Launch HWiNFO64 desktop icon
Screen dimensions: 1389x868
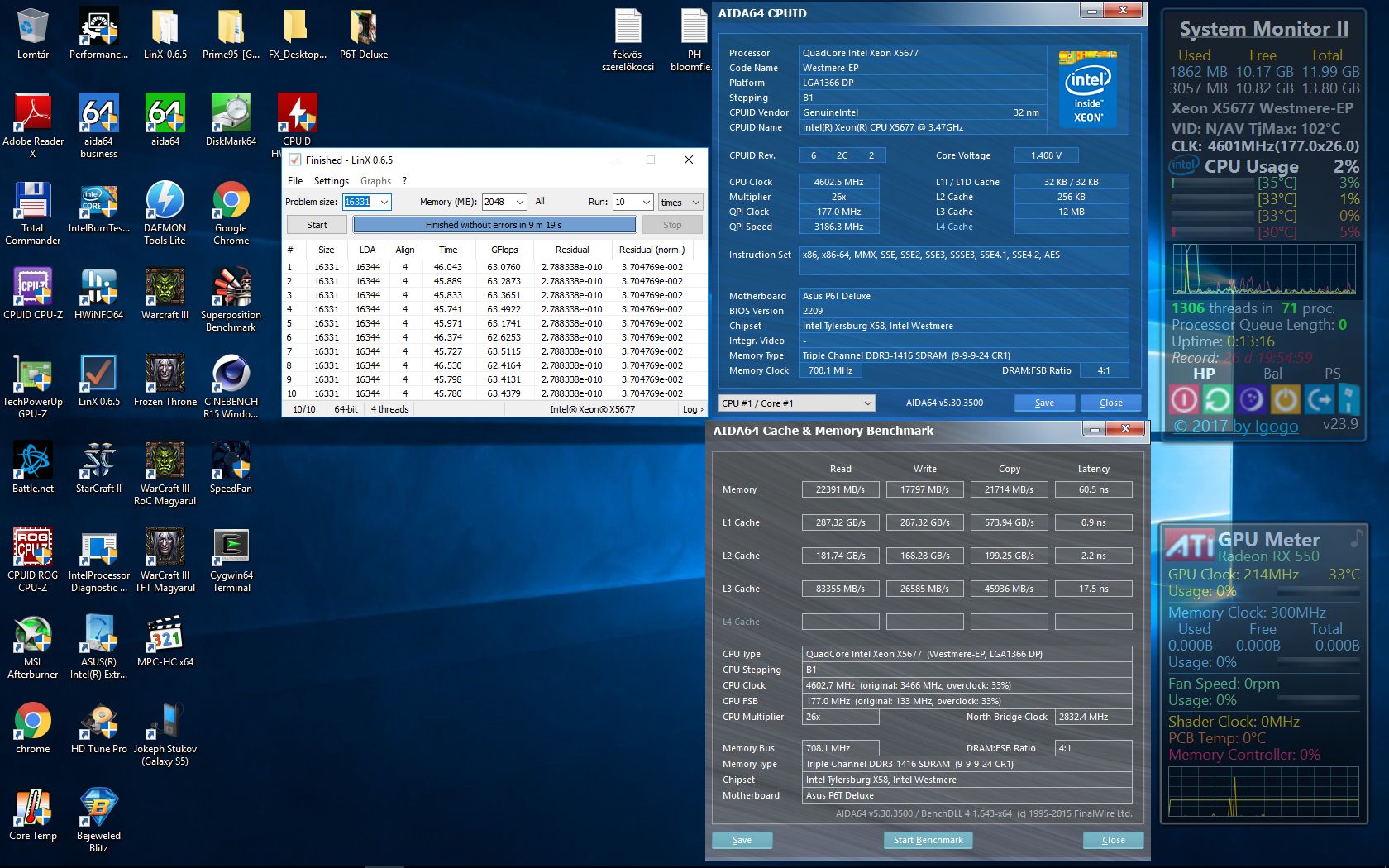[x=99, y=294]
